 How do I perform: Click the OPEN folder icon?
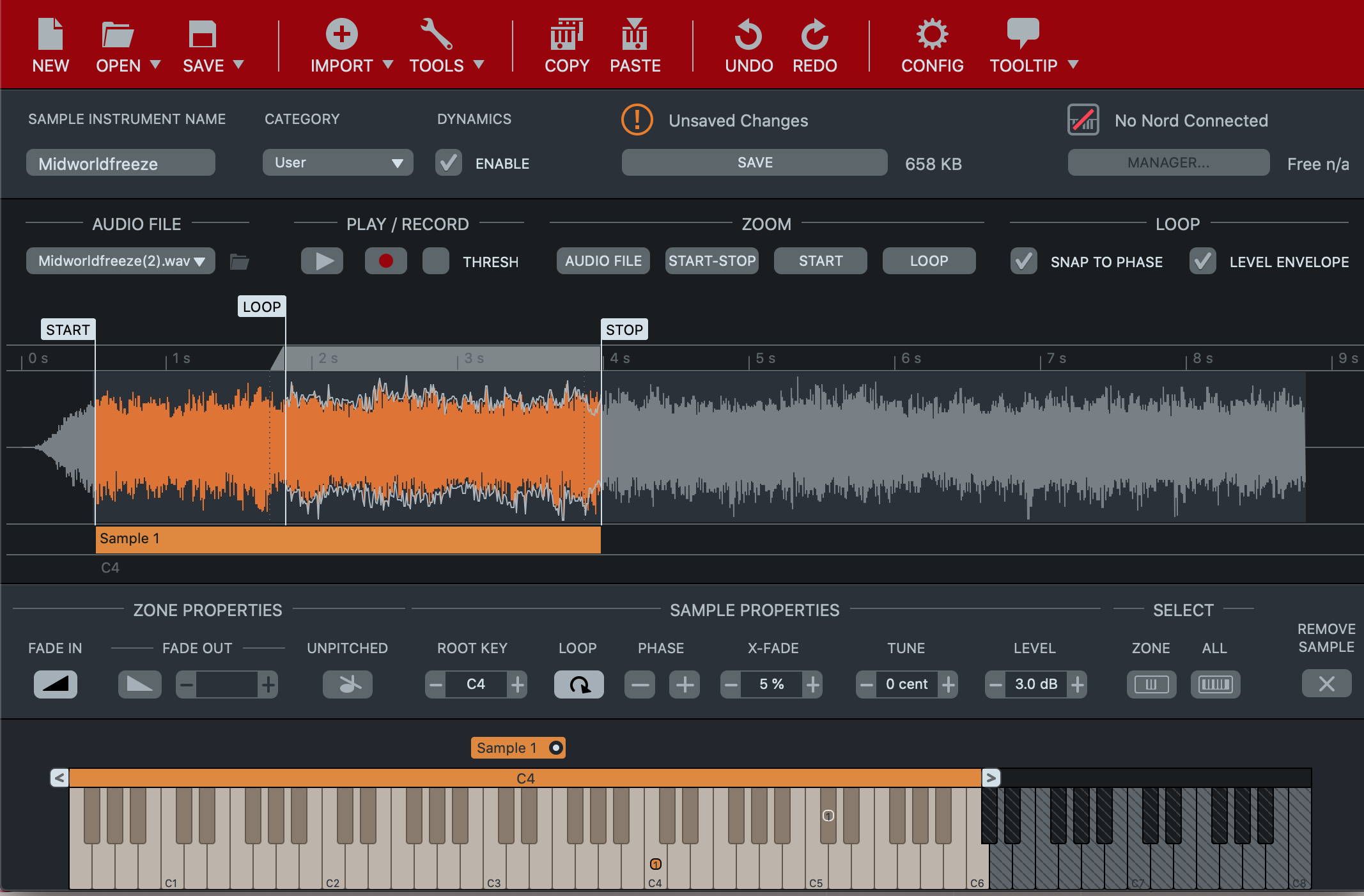(118, 35)
